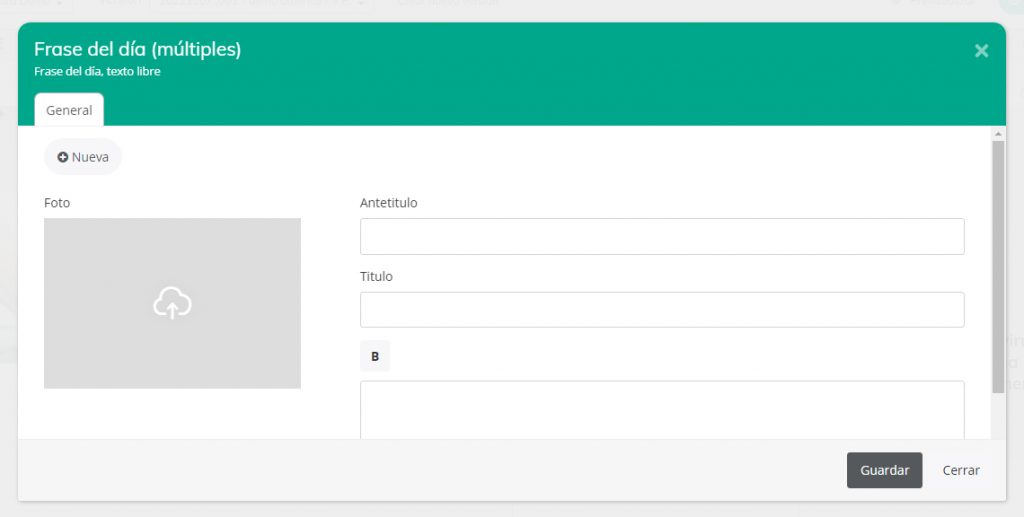
Task: Close the Frase del día dialog
Action: tap(981, 51)
